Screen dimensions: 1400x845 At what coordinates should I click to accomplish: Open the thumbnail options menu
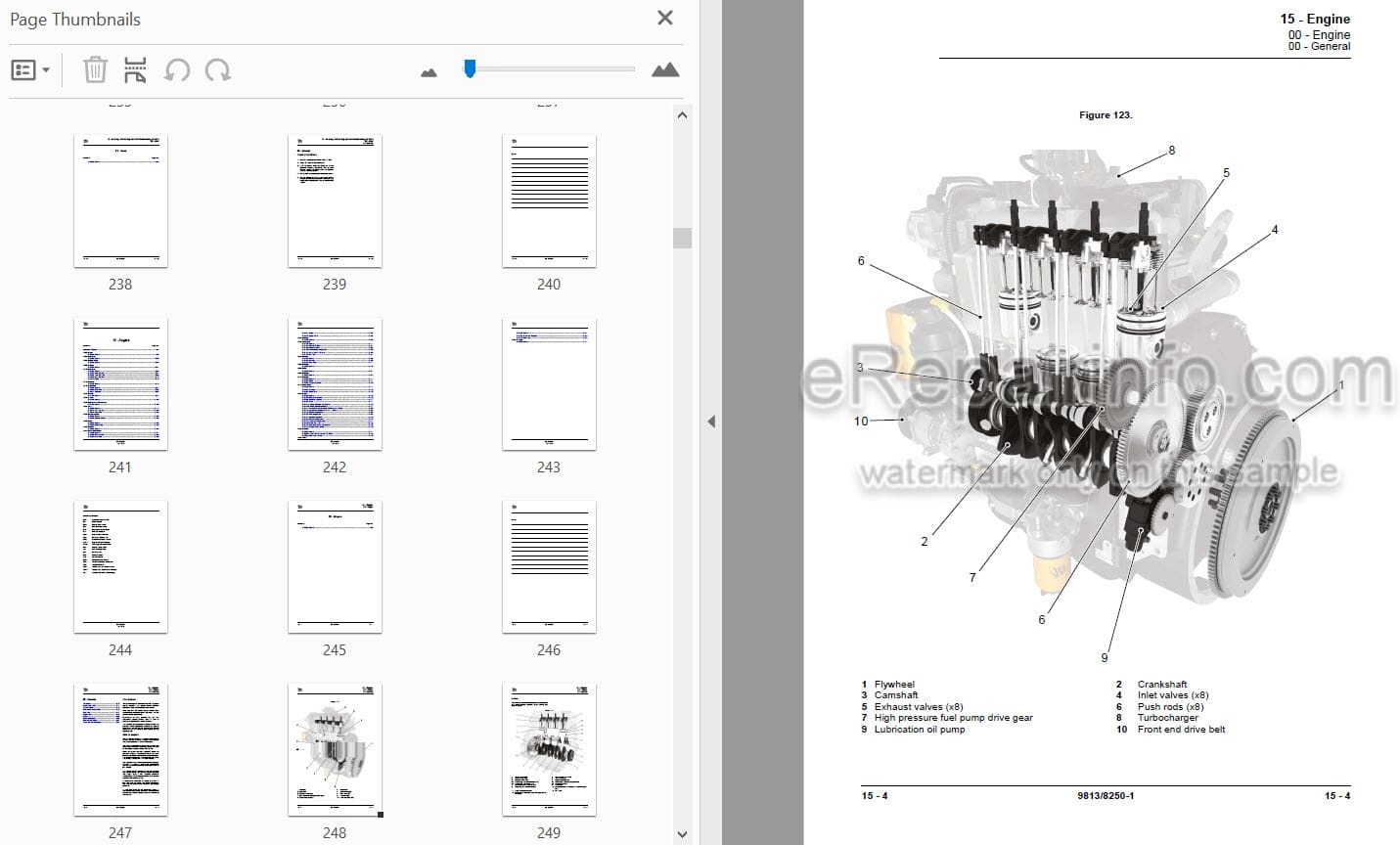coord(29,70)
